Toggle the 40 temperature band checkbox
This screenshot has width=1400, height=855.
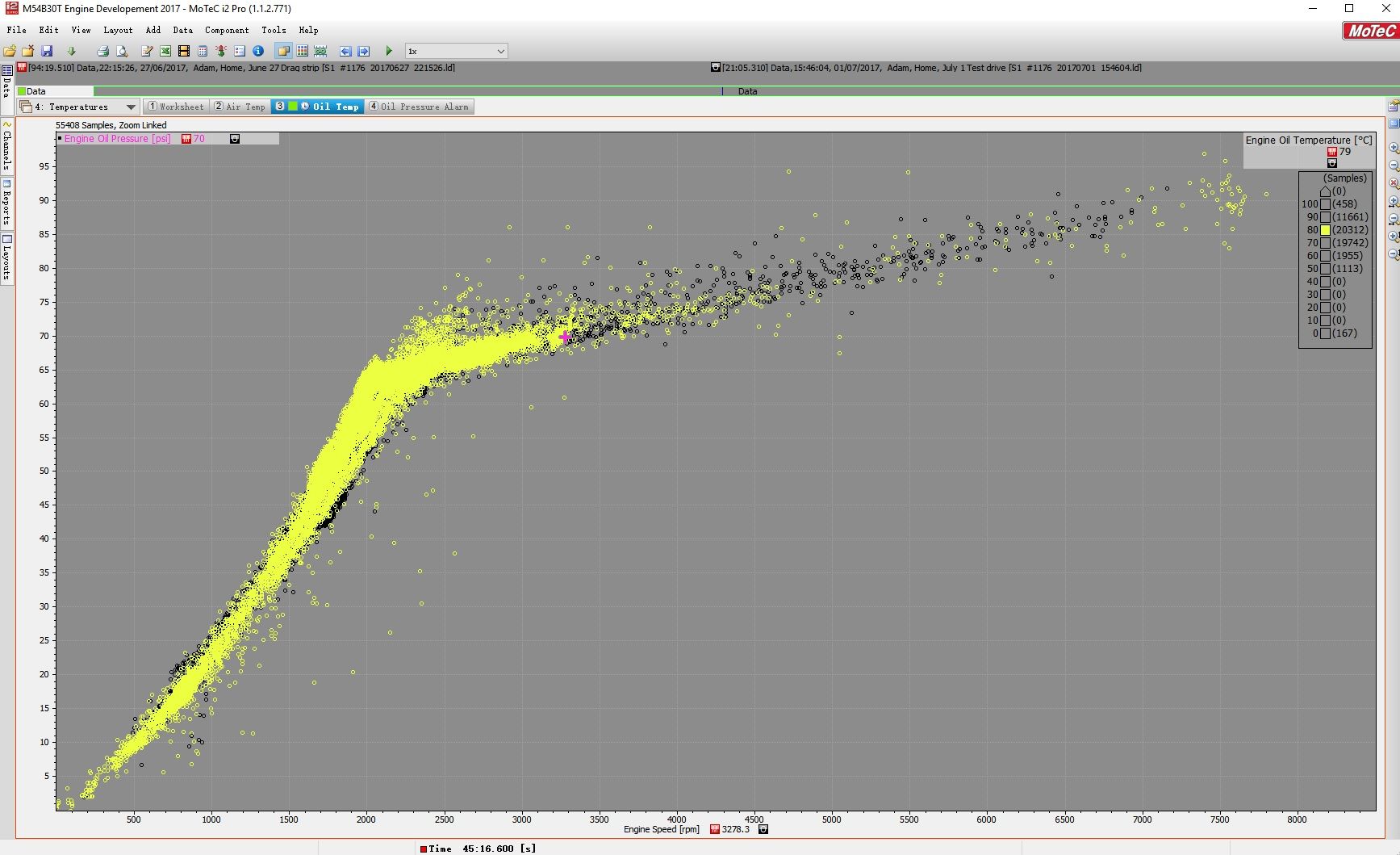(x=1325, y=282)
